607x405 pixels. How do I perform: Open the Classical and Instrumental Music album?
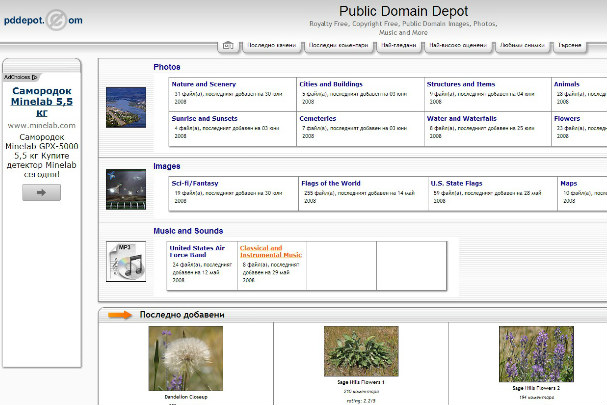(x=271, y=251)
